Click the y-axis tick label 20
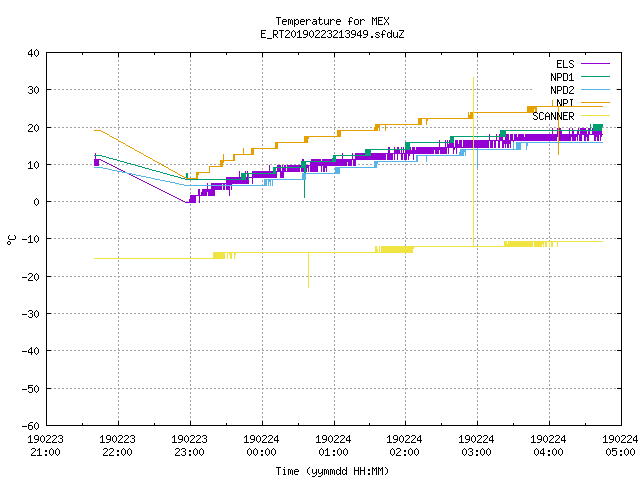 pyautogui.click(x=33, y=128)
